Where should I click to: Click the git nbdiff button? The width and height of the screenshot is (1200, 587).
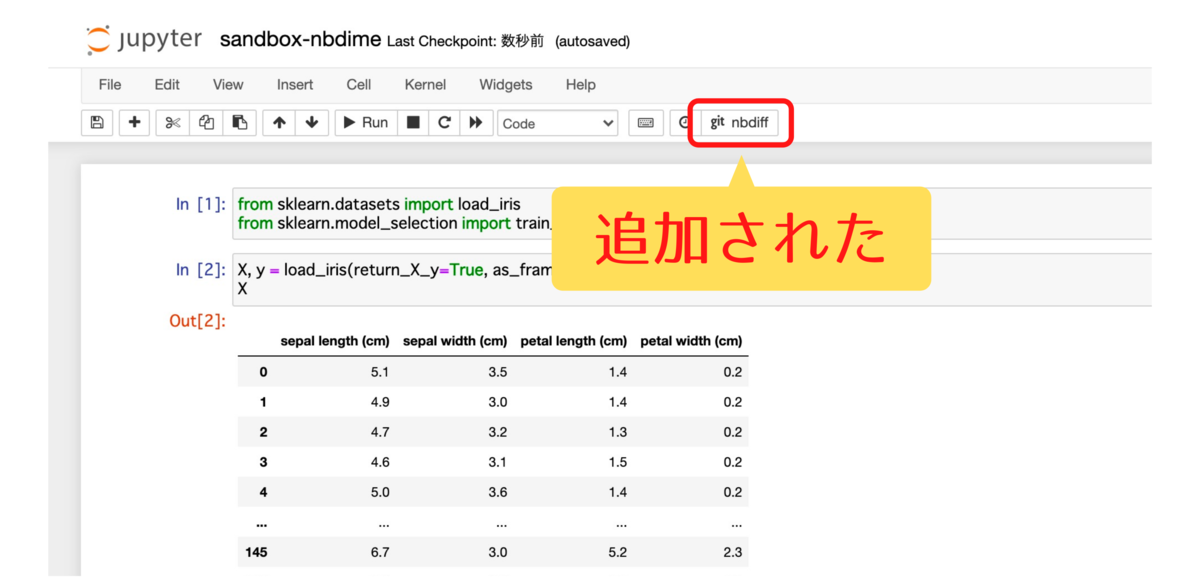(739, 123)
